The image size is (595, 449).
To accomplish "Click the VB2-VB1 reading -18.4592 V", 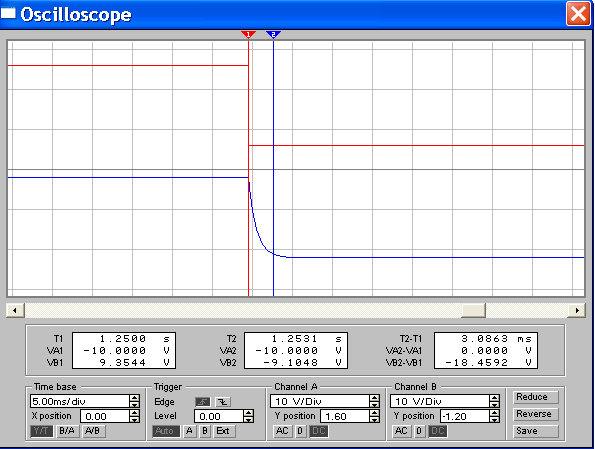I will 488,363.
